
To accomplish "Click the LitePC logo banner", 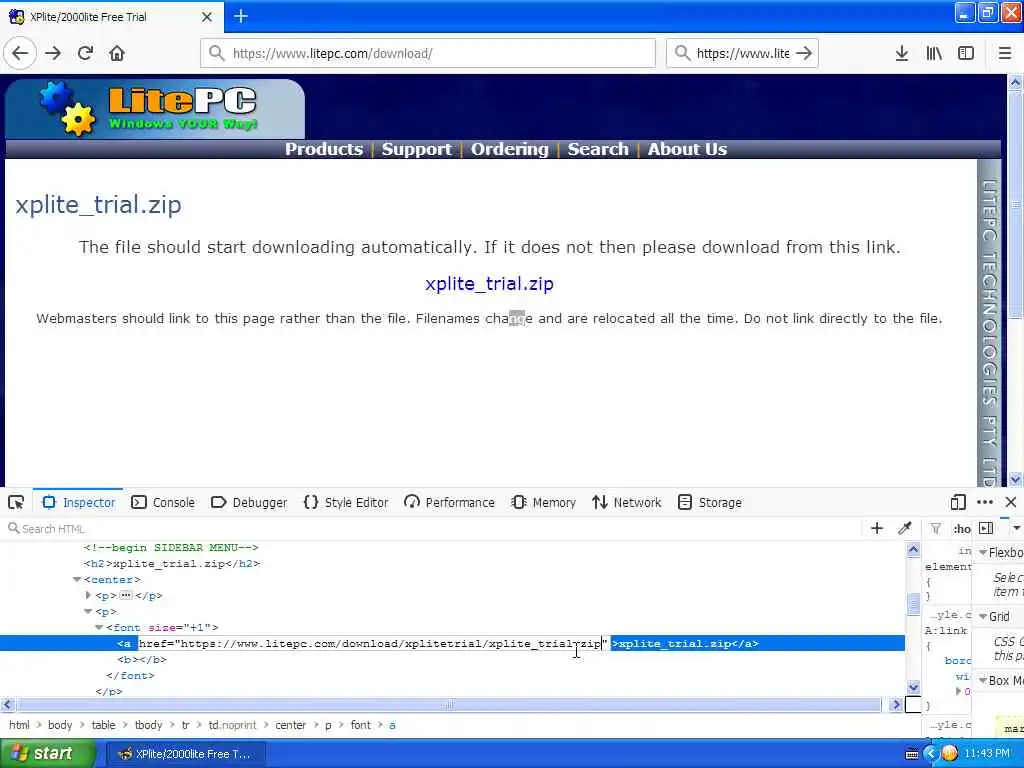I will [155, 108].
